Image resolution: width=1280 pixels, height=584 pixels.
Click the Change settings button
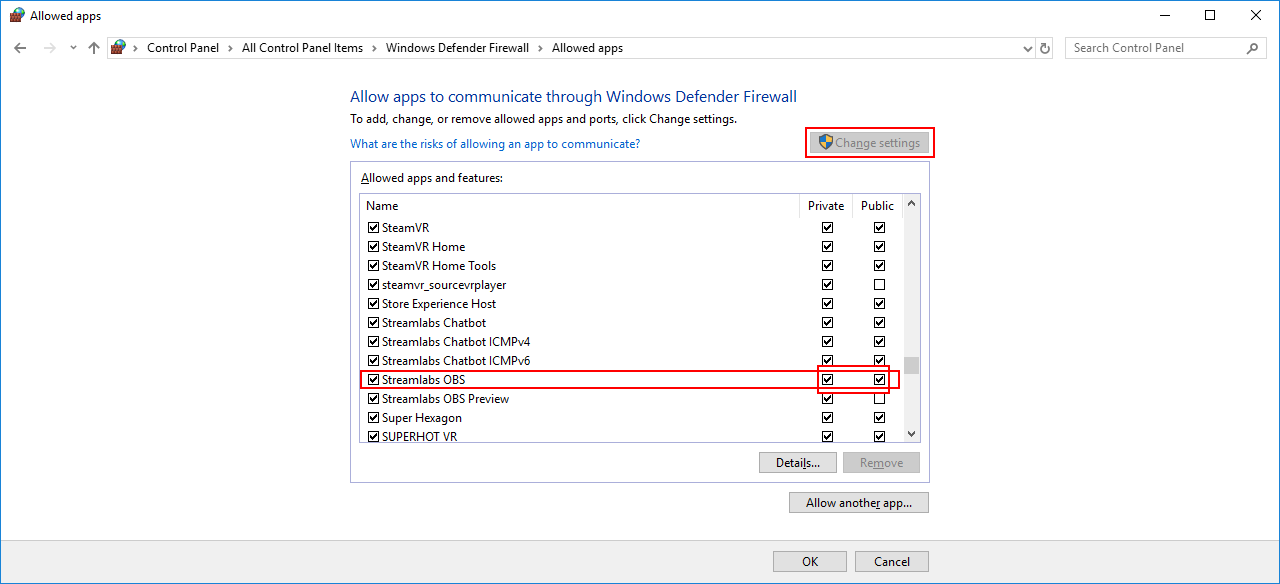[x=869, y=143]
